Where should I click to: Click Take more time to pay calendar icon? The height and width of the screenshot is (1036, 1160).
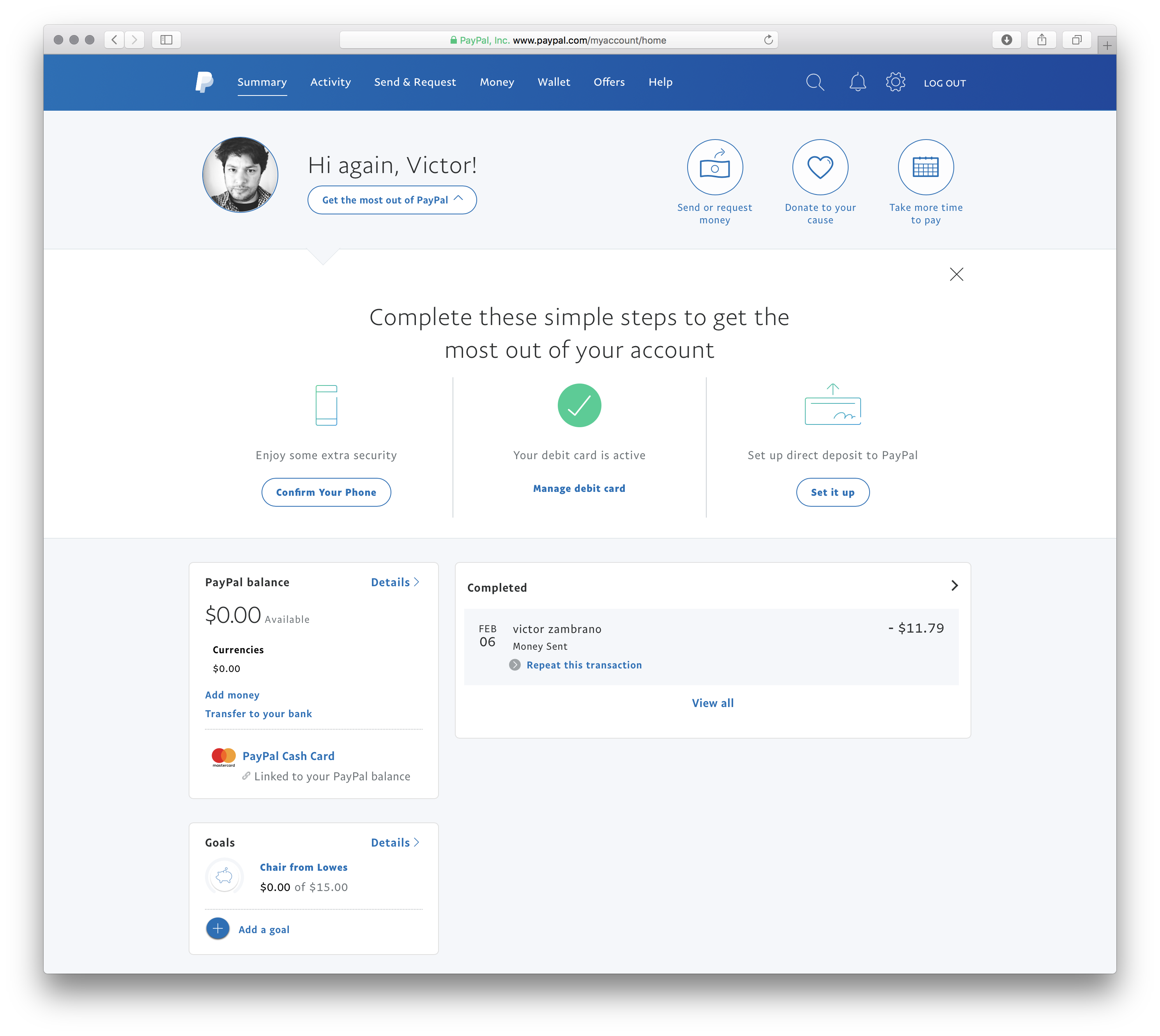925,167
